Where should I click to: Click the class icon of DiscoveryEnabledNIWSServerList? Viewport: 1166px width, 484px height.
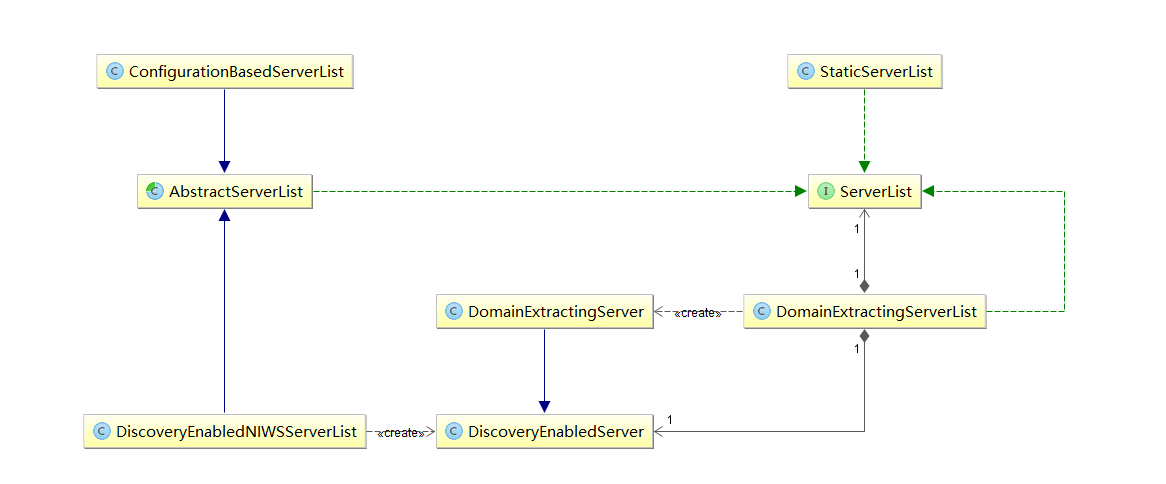(102, 431)
